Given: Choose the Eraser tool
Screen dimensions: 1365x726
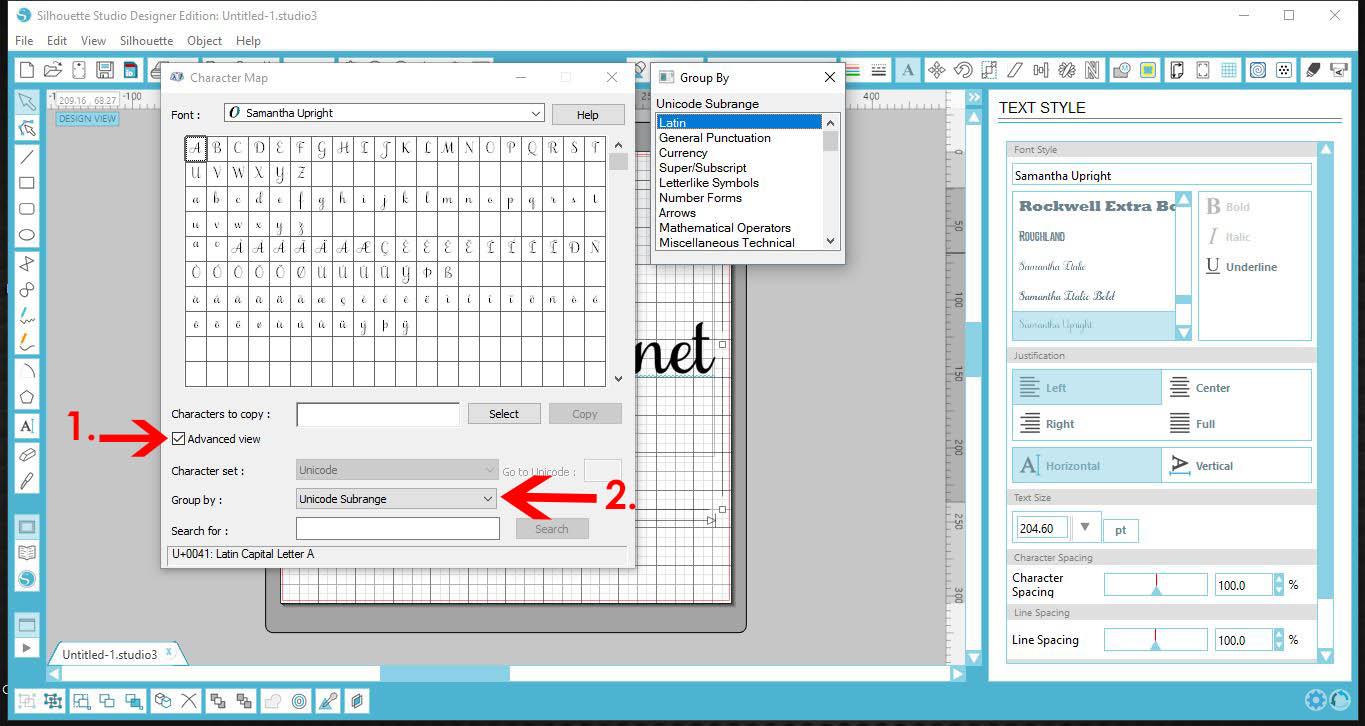Looking at the screenshot, I should point(27,453).
